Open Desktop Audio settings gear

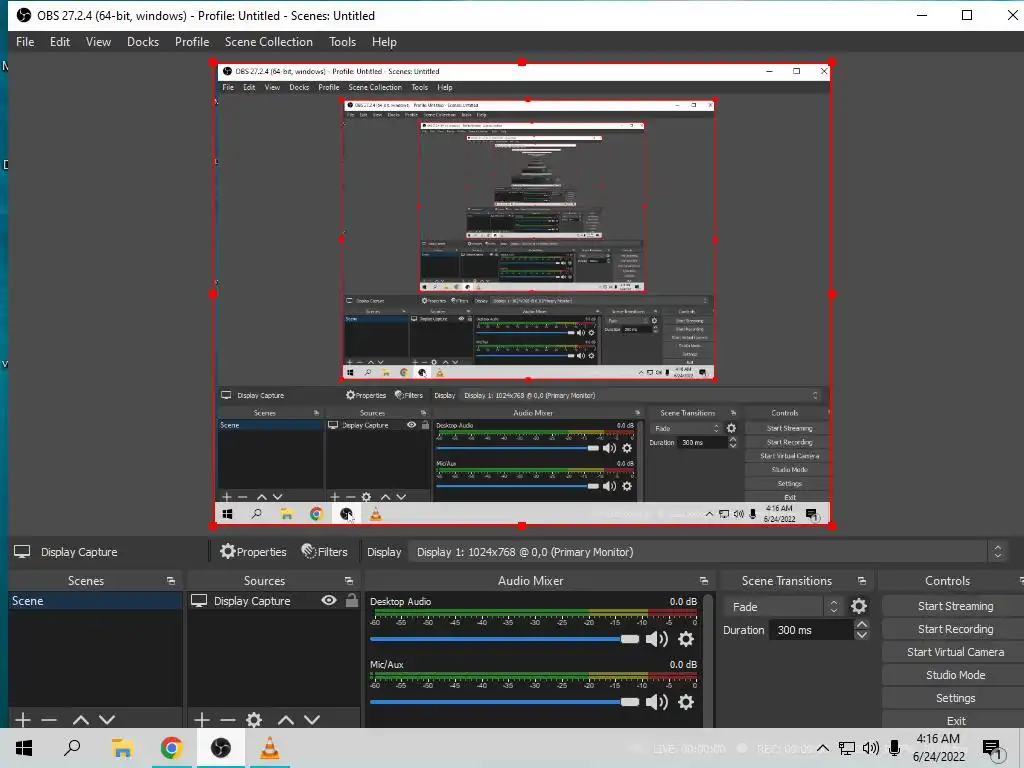coord(686,639)
